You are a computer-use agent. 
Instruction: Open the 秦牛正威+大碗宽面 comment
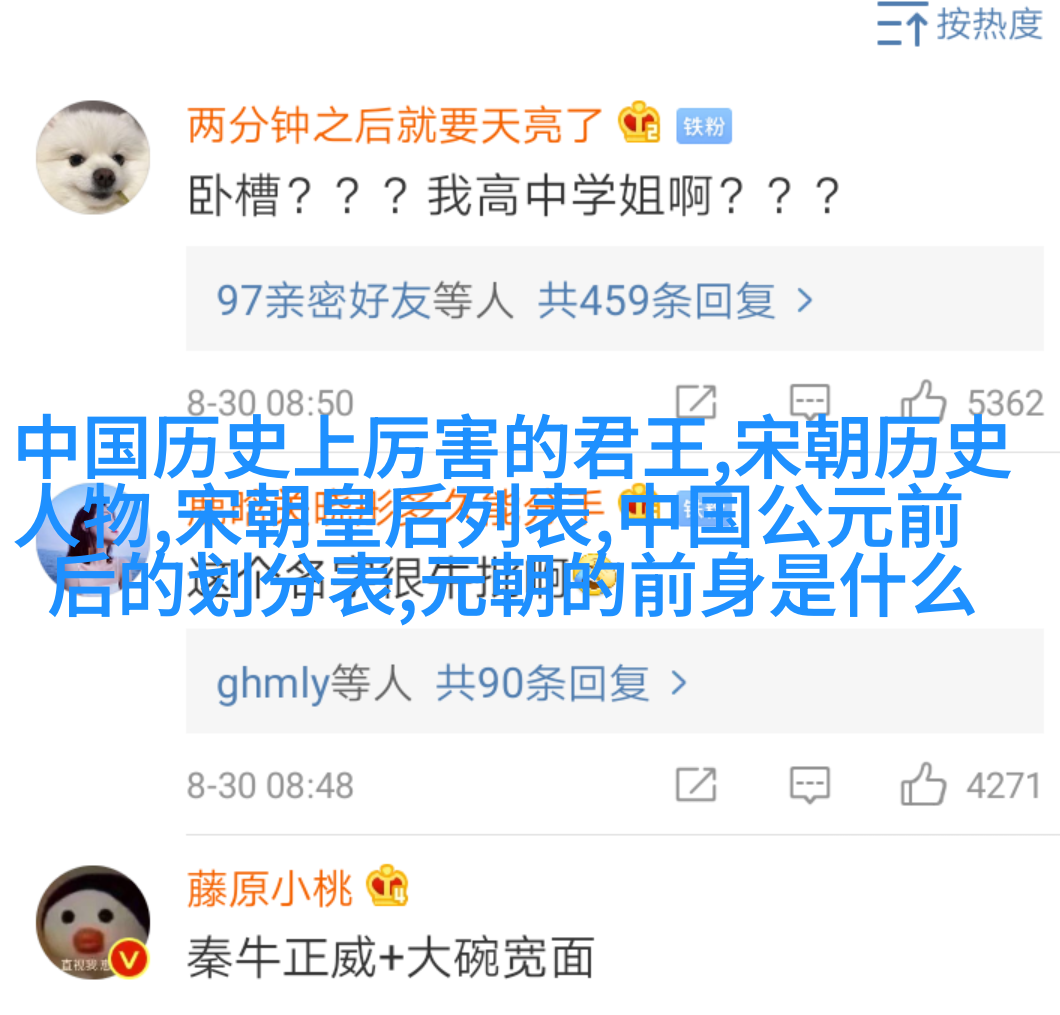[391, 958]
